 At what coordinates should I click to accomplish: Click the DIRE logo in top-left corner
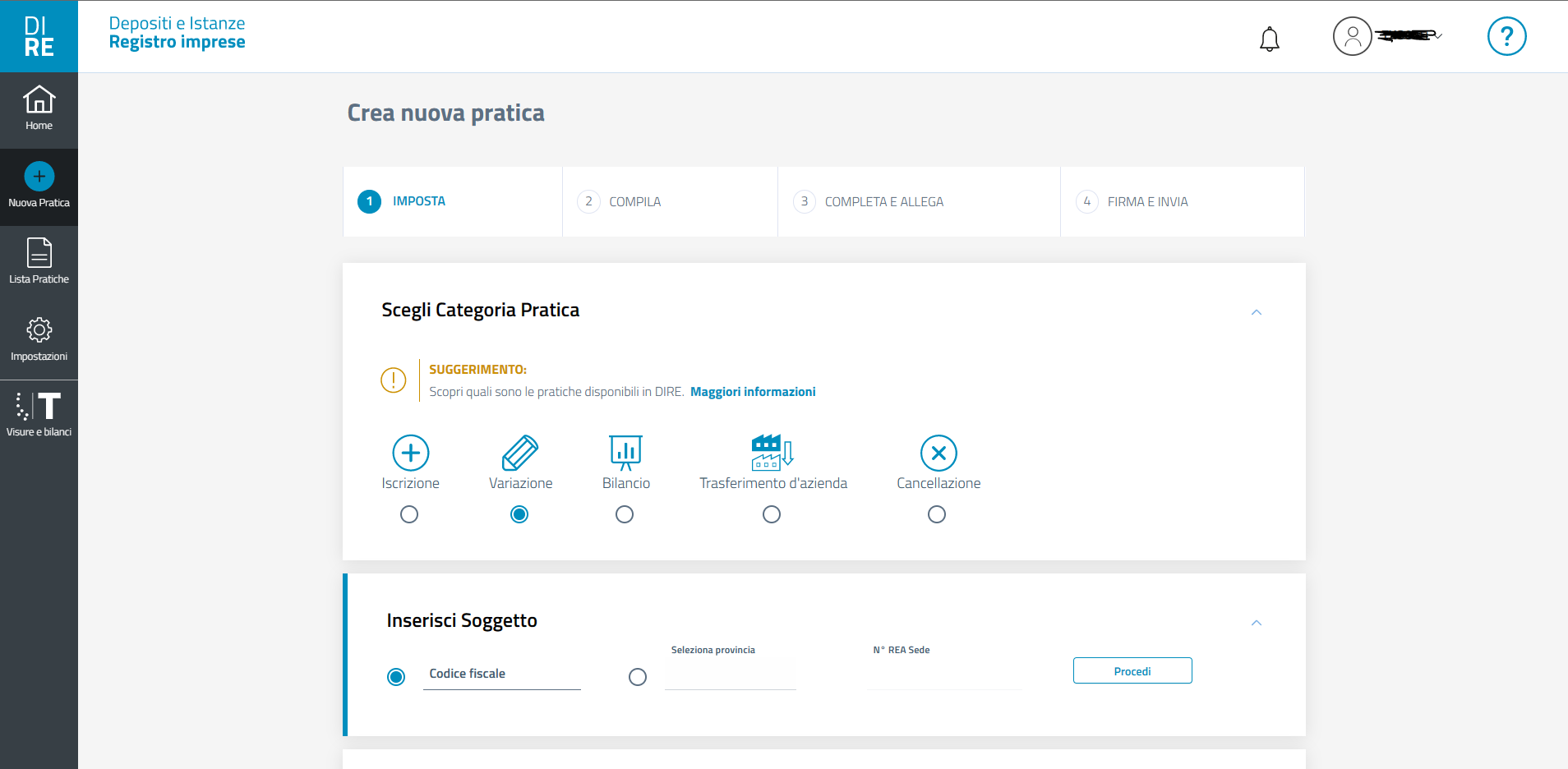[x=39, y=36]
